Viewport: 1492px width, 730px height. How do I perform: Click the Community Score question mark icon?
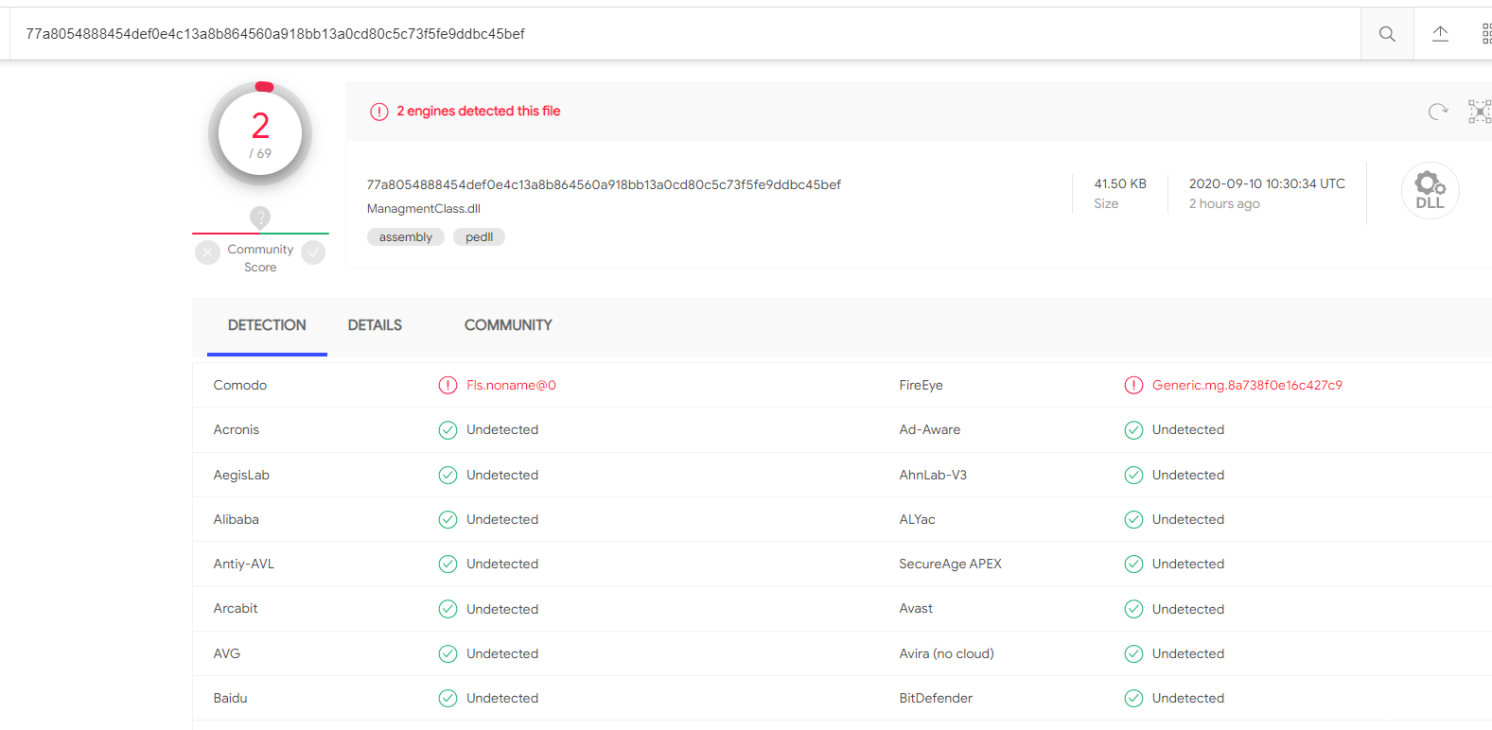click(260, 217)
